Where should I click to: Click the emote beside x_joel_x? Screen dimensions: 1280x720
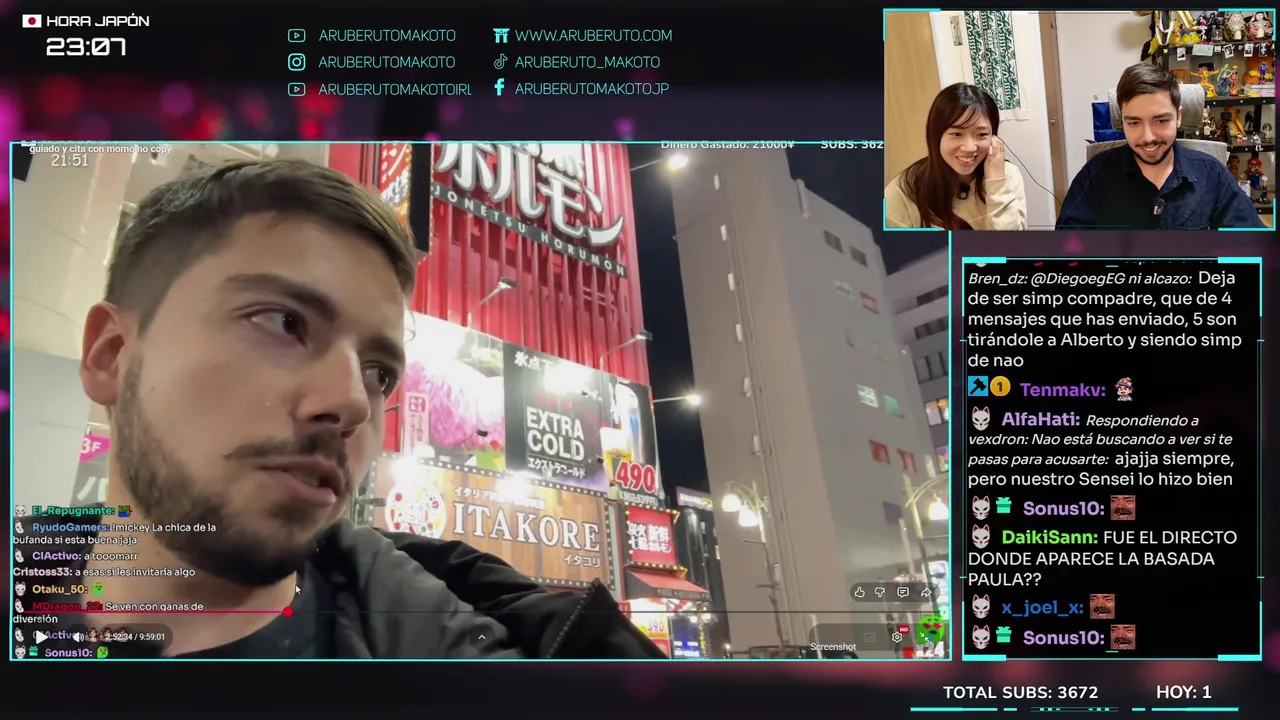(1102, 607)
